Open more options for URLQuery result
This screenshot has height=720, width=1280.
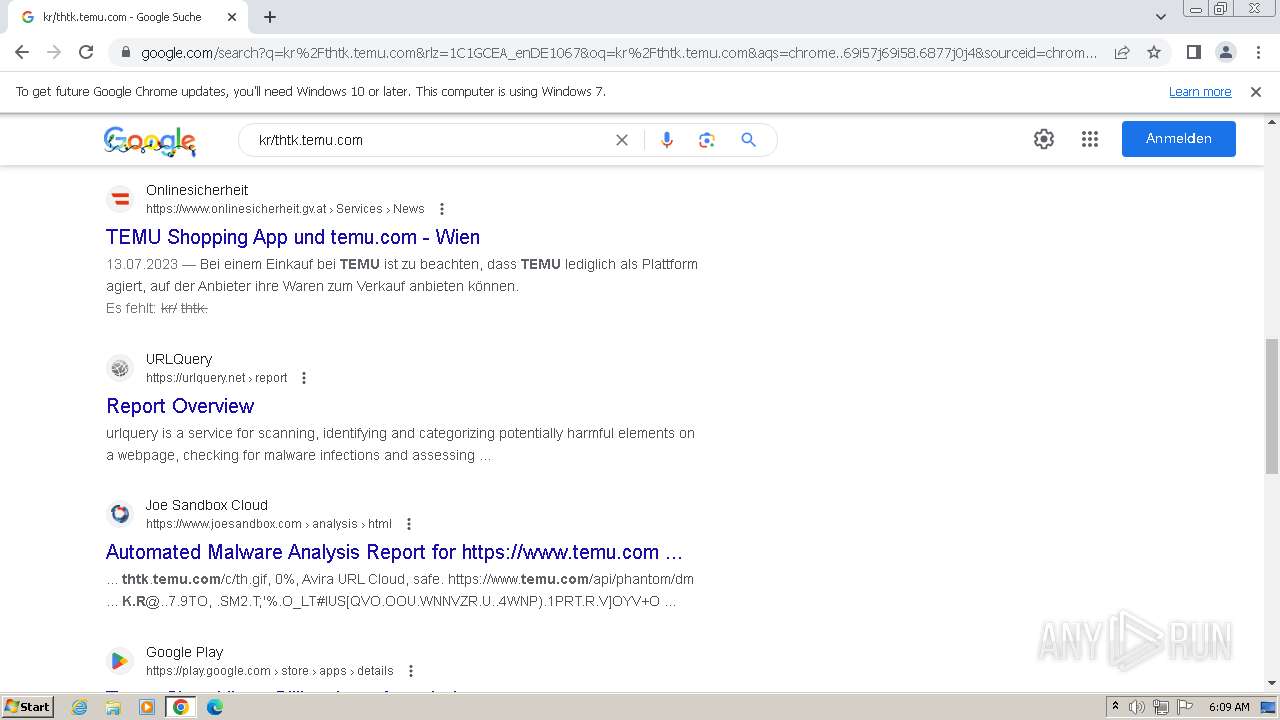pos(304,378)
